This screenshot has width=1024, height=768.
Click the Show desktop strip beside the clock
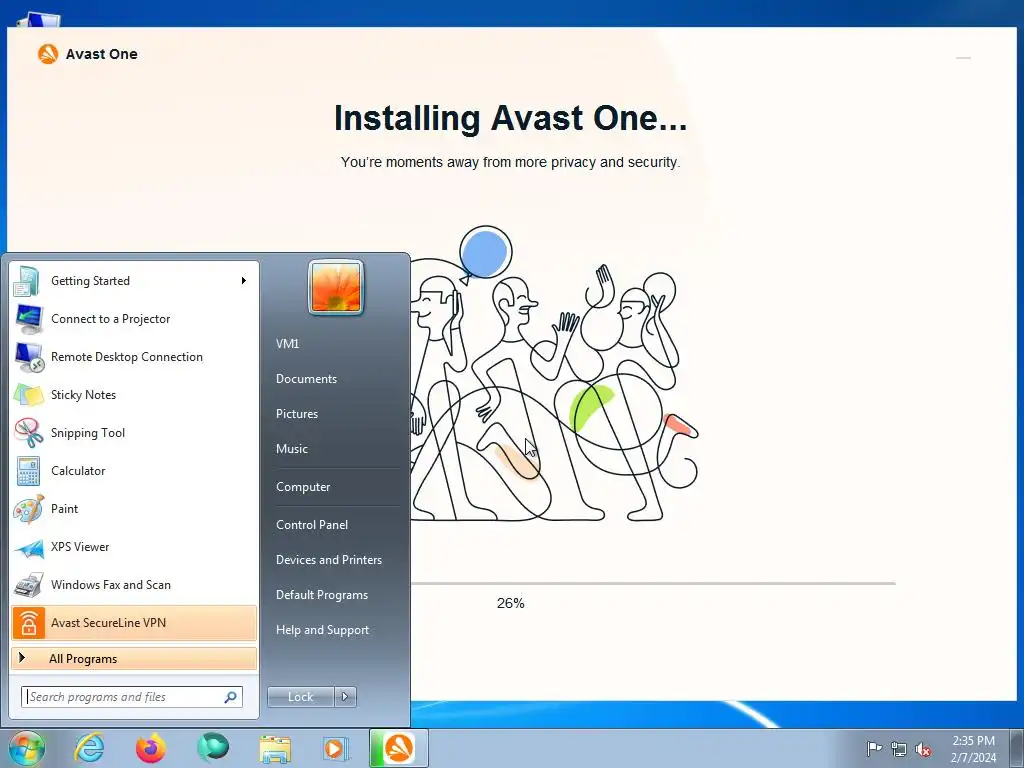(x=1017, y=748)
